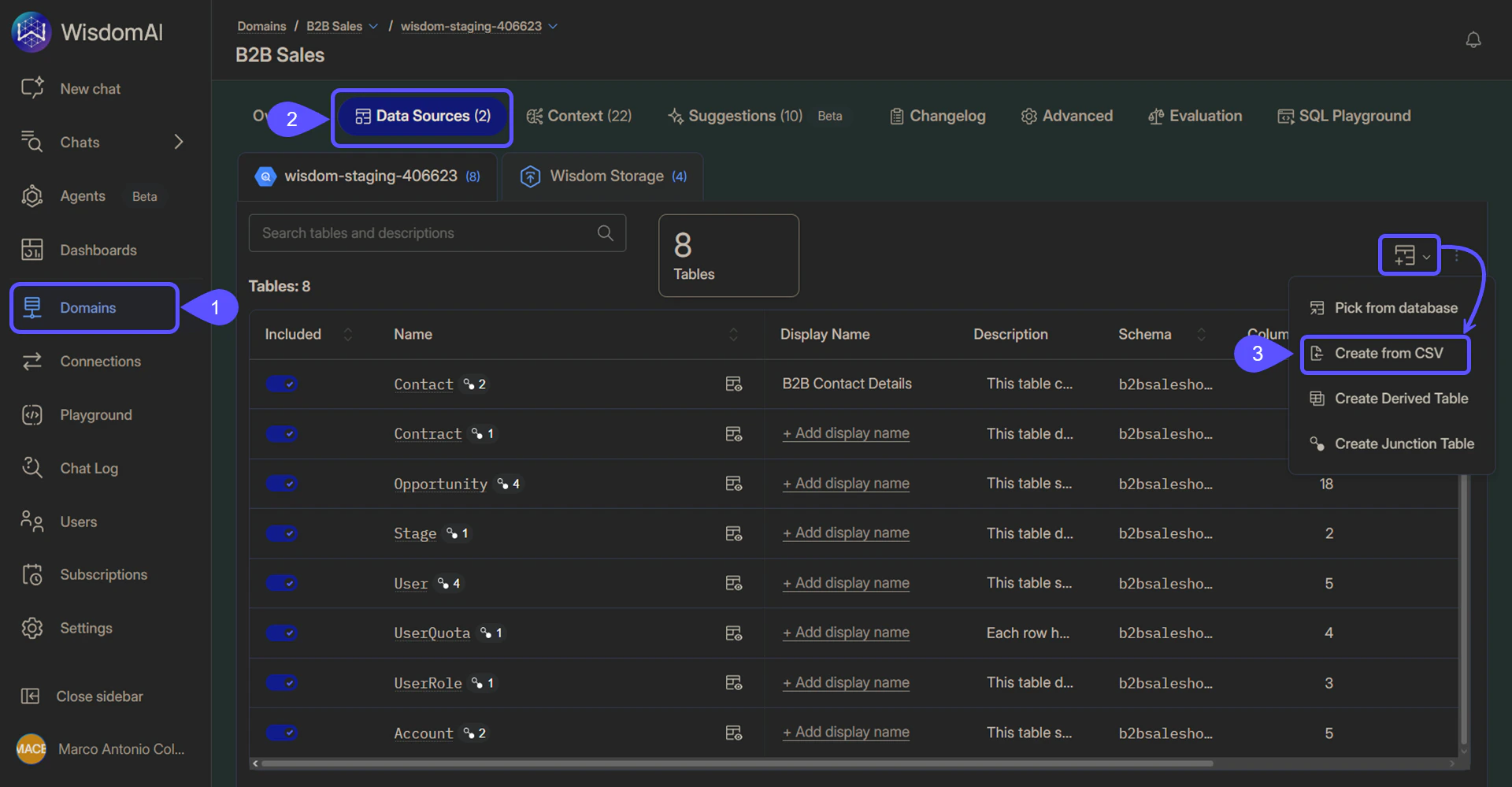Viewport: 1512px width, 787px height.
Task: Open Connections in sidebar
Action: tap(81, 362)
